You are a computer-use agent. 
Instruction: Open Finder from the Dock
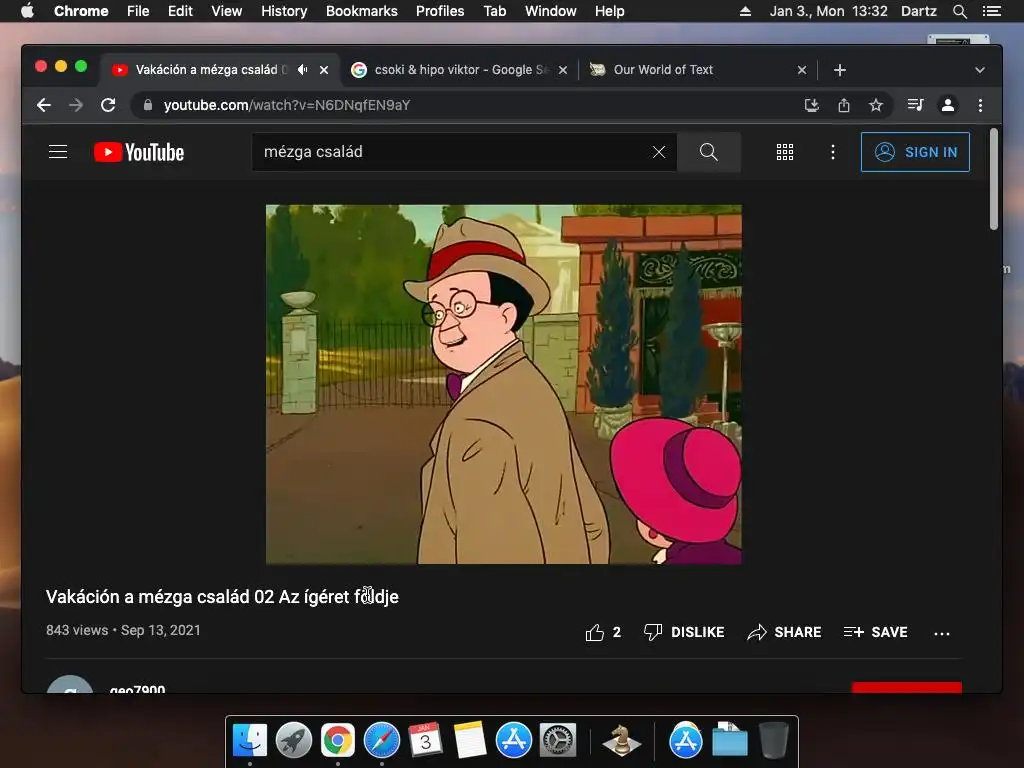click(249, 741)
